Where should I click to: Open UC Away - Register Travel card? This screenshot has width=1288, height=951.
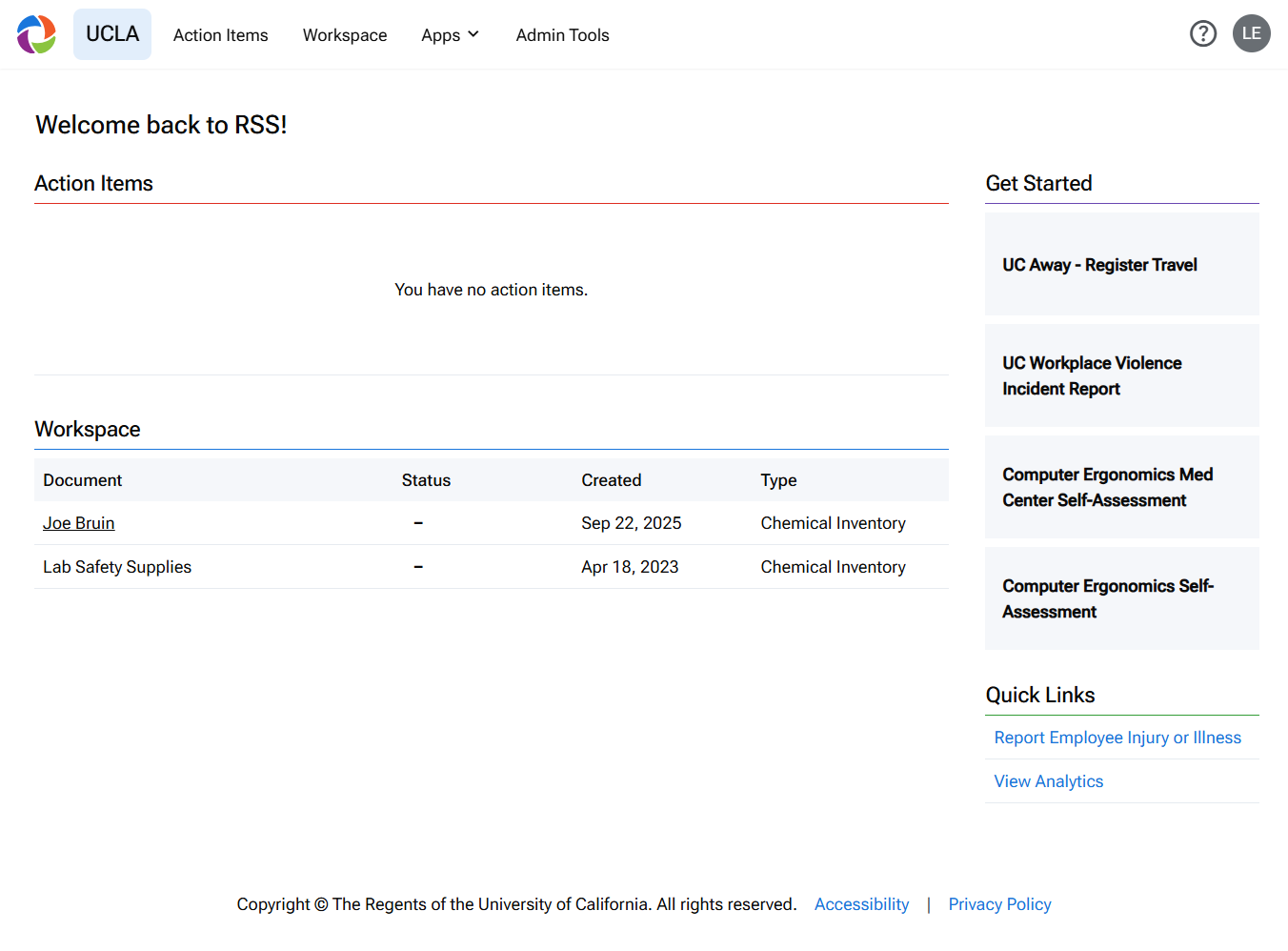click(x=1122, y=264)
